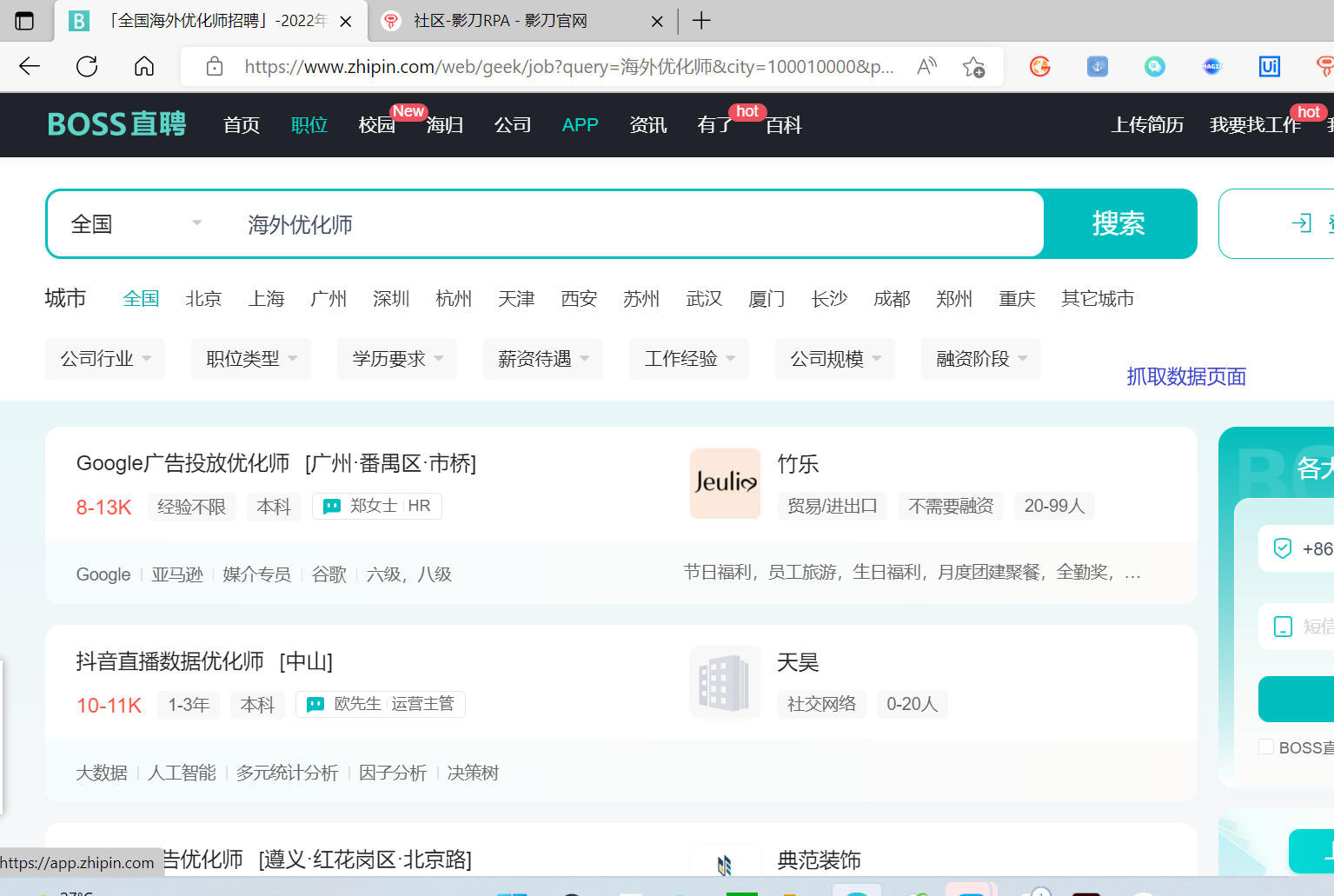Add this page to favorites with star icon
This screenshot has width=1334, height=896.
coord(973,67)
